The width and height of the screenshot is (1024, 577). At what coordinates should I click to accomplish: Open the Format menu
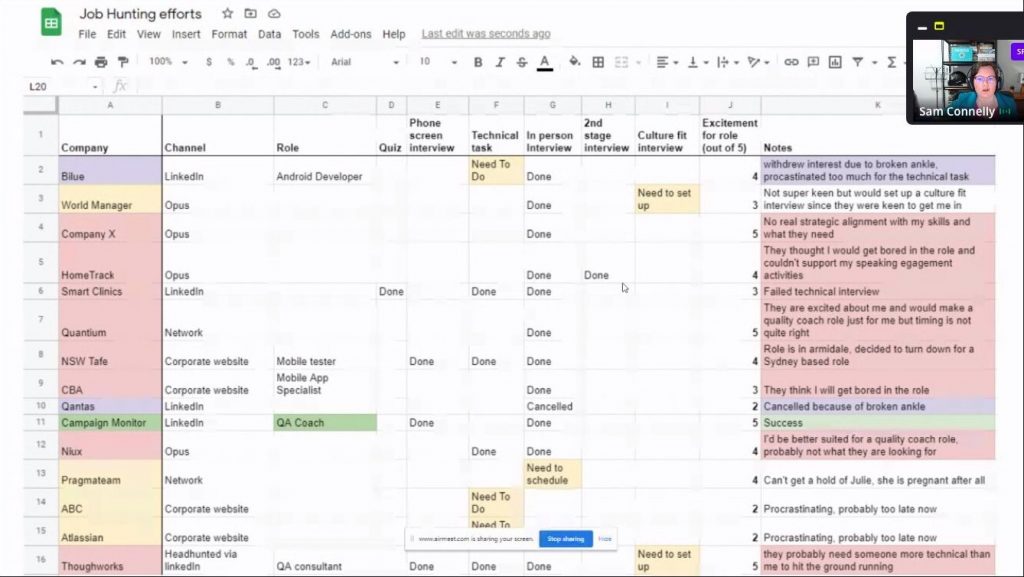point(229,34)
